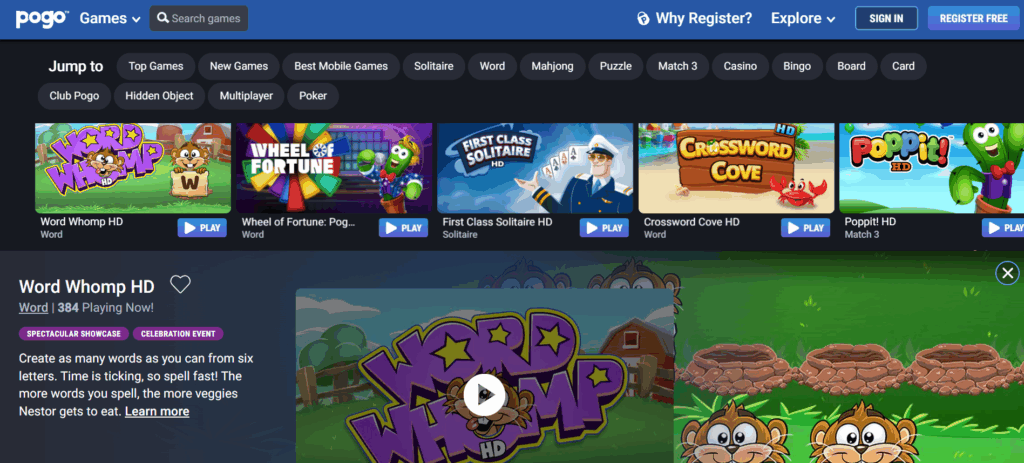Open the Explore dropdown menu
The height and width of the screenshot is (463, 1024).
803,18
